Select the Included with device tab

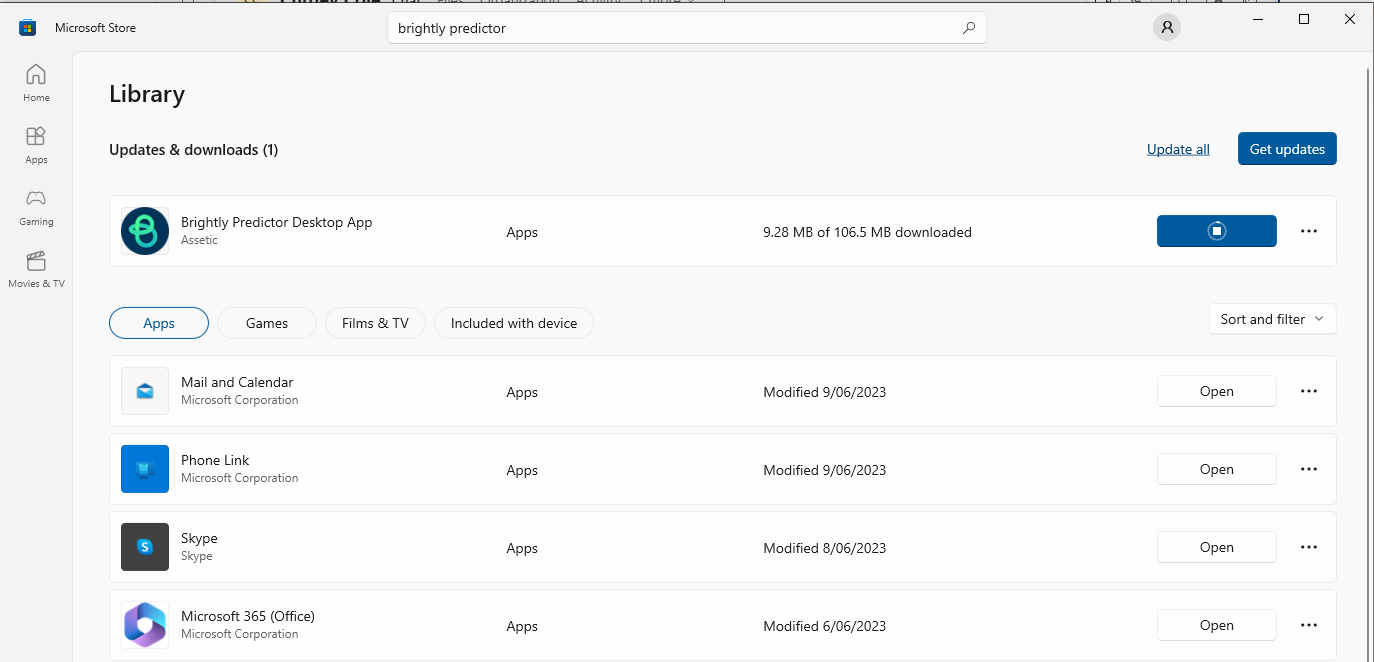click(x=514, y=323)
